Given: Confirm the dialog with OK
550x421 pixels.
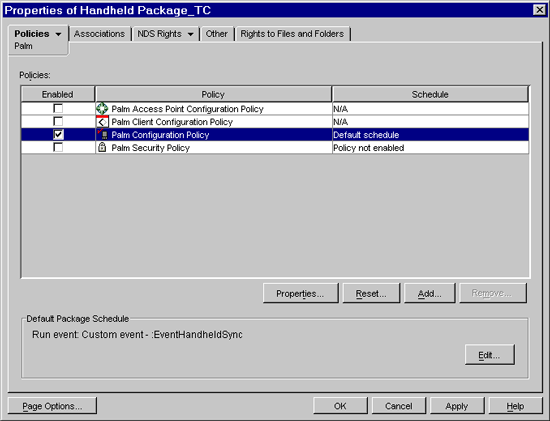Looking at the screenshot, I should point(340,406).
